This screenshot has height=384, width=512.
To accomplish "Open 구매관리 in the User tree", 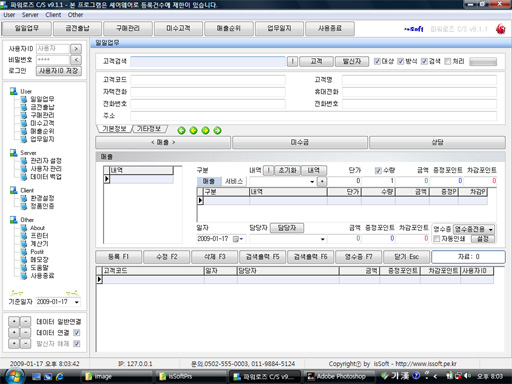I will click(x=42, y=115).
